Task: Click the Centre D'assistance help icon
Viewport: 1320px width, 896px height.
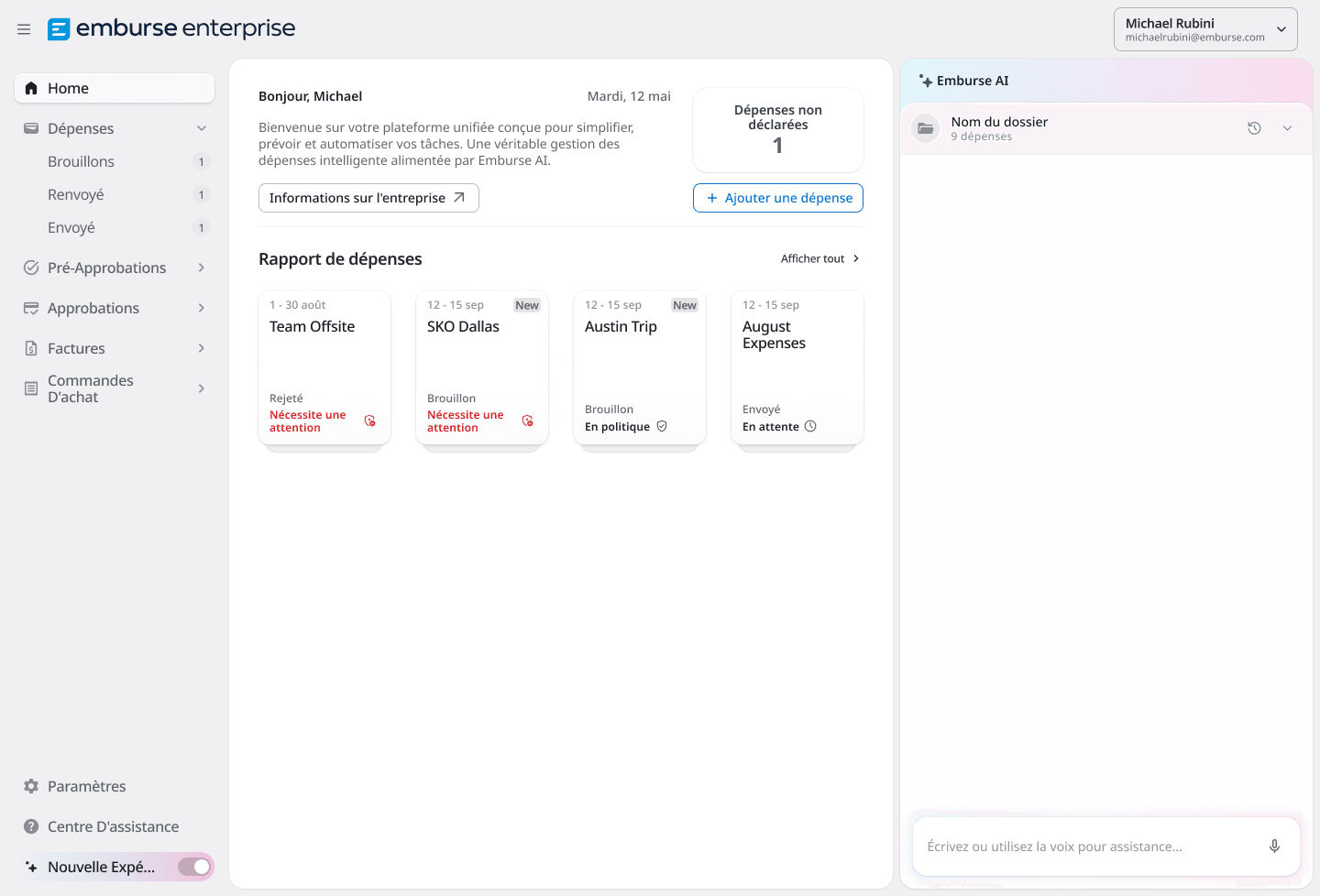Action: (31, 826)
